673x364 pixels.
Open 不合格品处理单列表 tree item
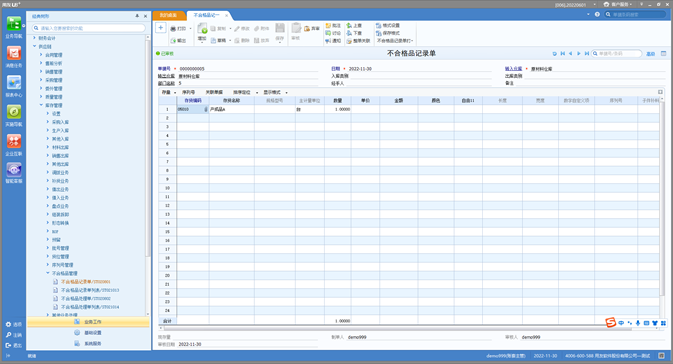[x=90, y=307]
